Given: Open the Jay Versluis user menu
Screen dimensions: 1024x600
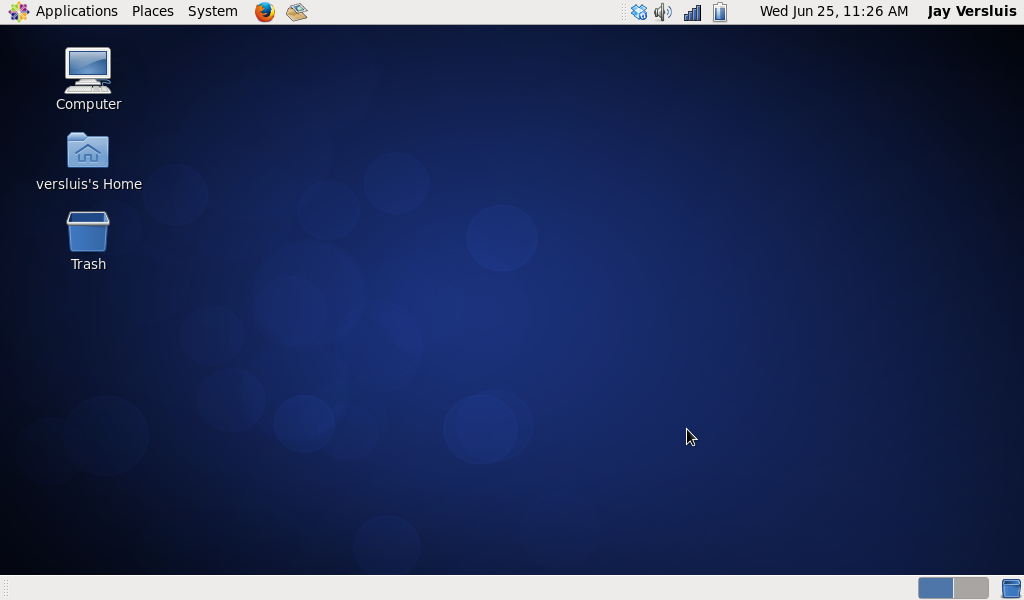Looking at the screenshot, I should [972, 11].
